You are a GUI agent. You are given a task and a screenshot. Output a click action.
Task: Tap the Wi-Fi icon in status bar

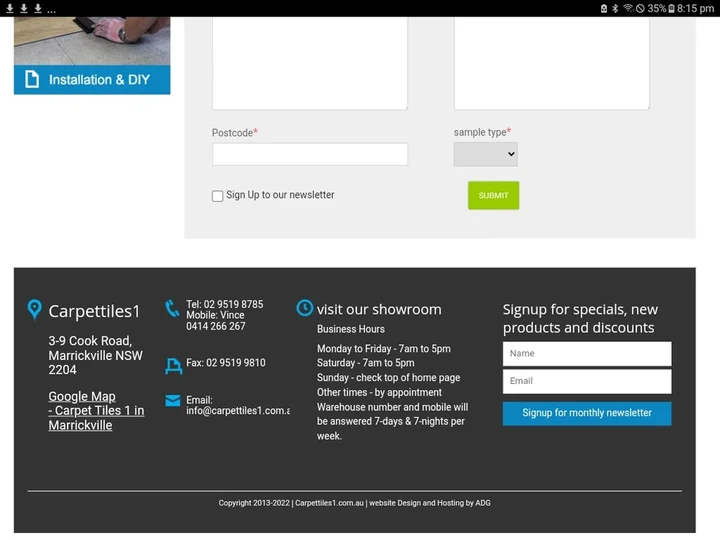627,8
